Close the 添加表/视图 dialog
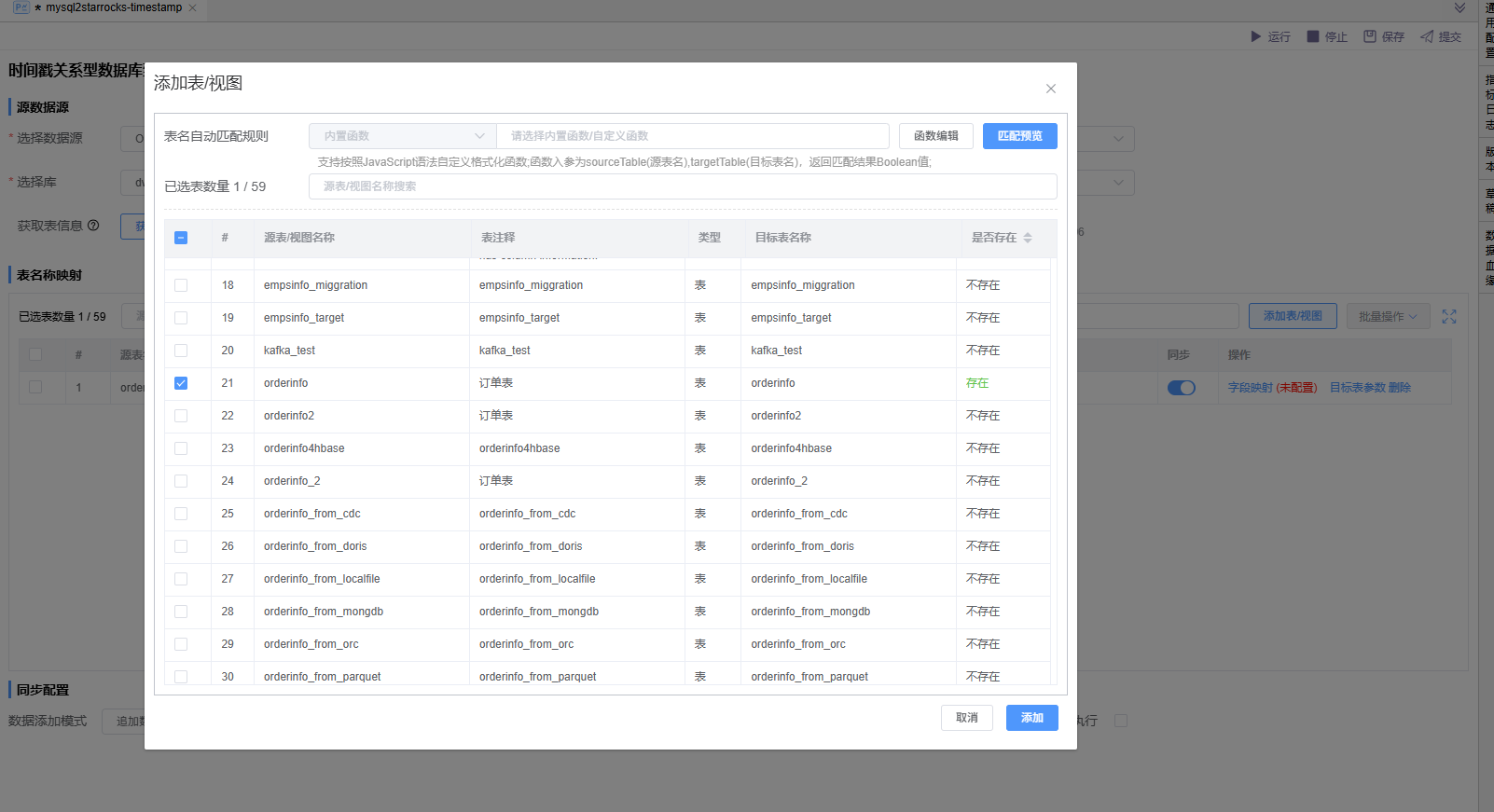The image size is (1494, 812). coord(1050,89)
